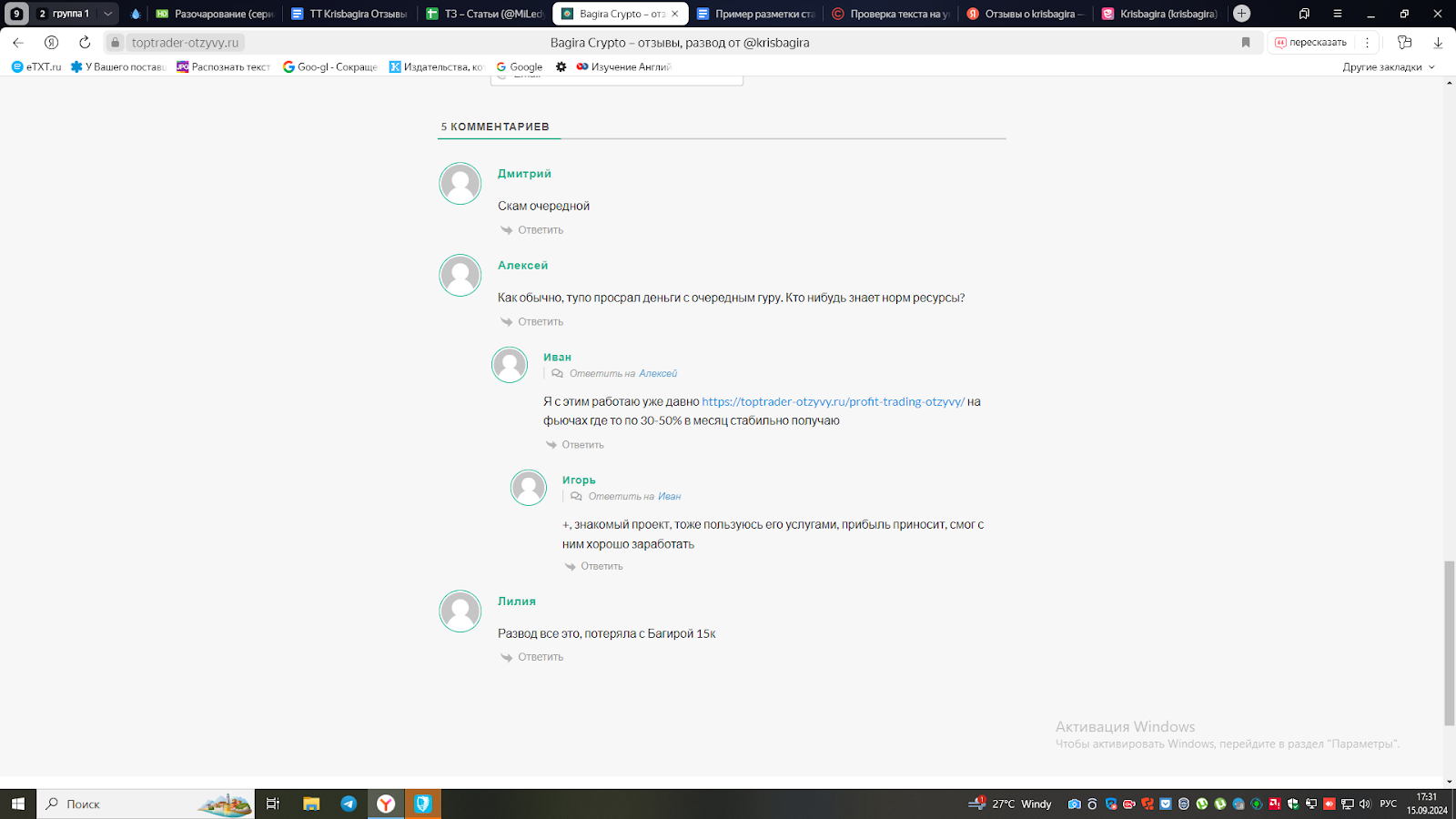Open the Изучение Англий bookmark

[623, 66]
